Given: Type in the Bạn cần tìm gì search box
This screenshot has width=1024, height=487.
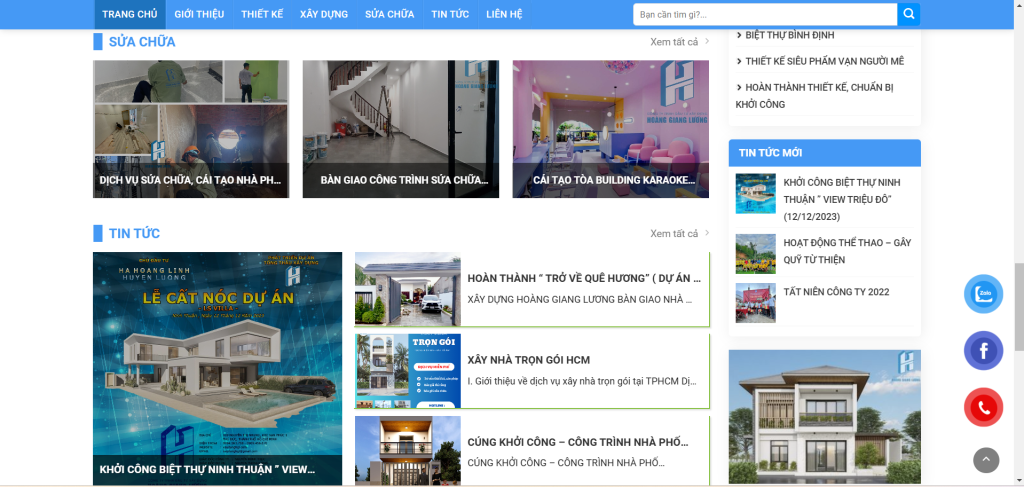Looking at the screenshot, I should (765, 14).
